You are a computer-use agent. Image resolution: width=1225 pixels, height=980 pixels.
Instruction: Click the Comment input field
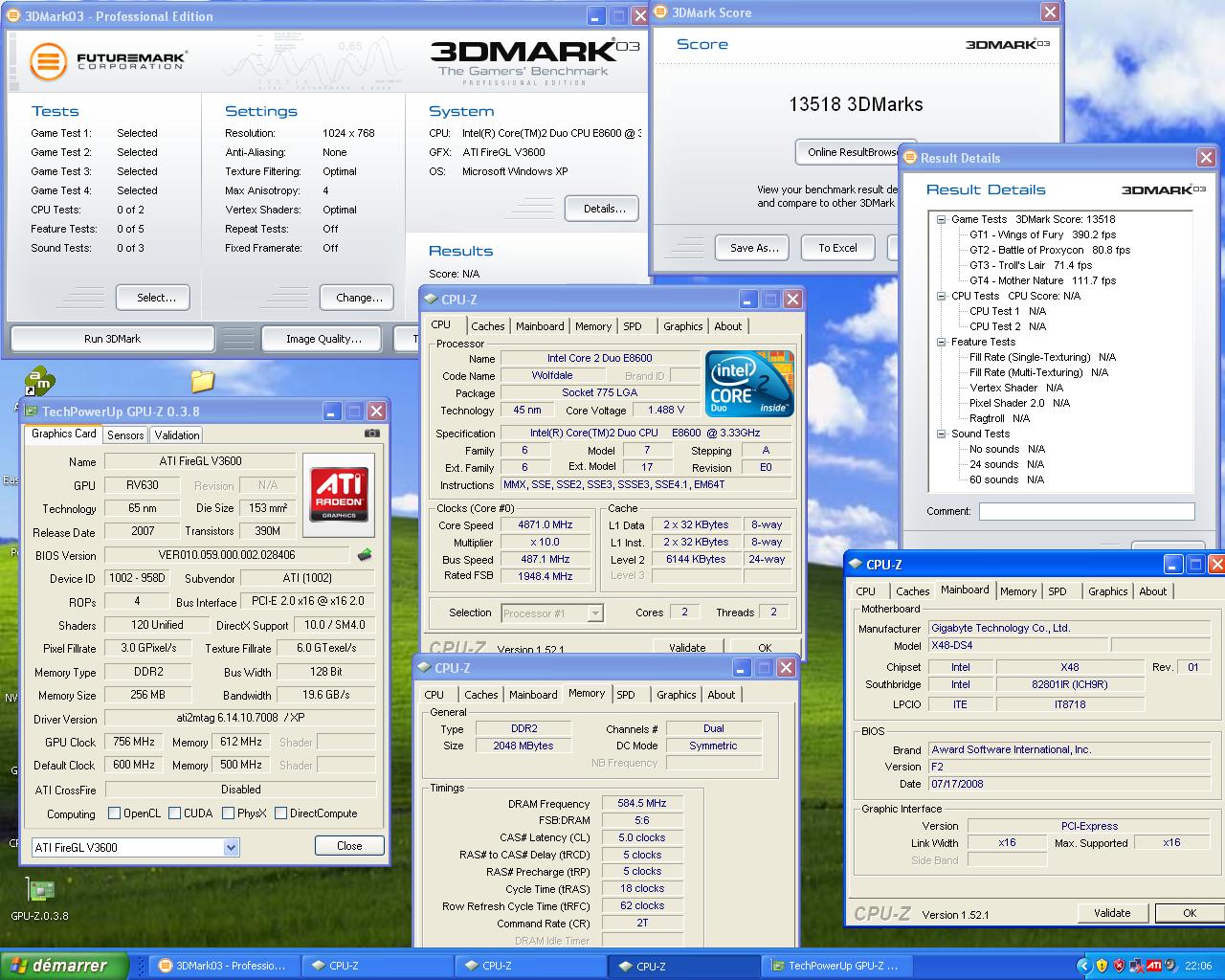(x=1086, y=512)
